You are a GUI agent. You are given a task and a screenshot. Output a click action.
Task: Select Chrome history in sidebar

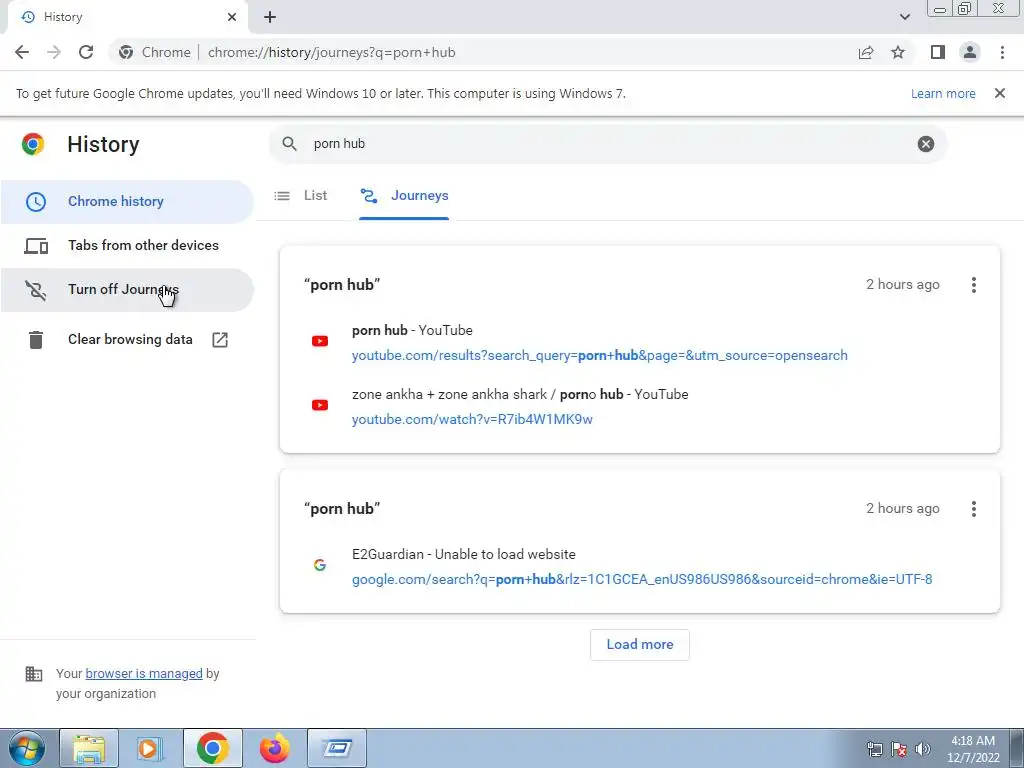(x=127, y=201)
